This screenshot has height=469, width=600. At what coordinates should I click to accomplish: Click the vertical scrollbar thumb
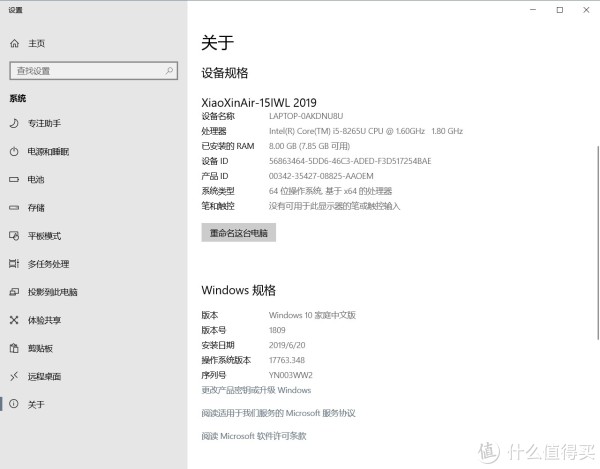click(598, 242)
